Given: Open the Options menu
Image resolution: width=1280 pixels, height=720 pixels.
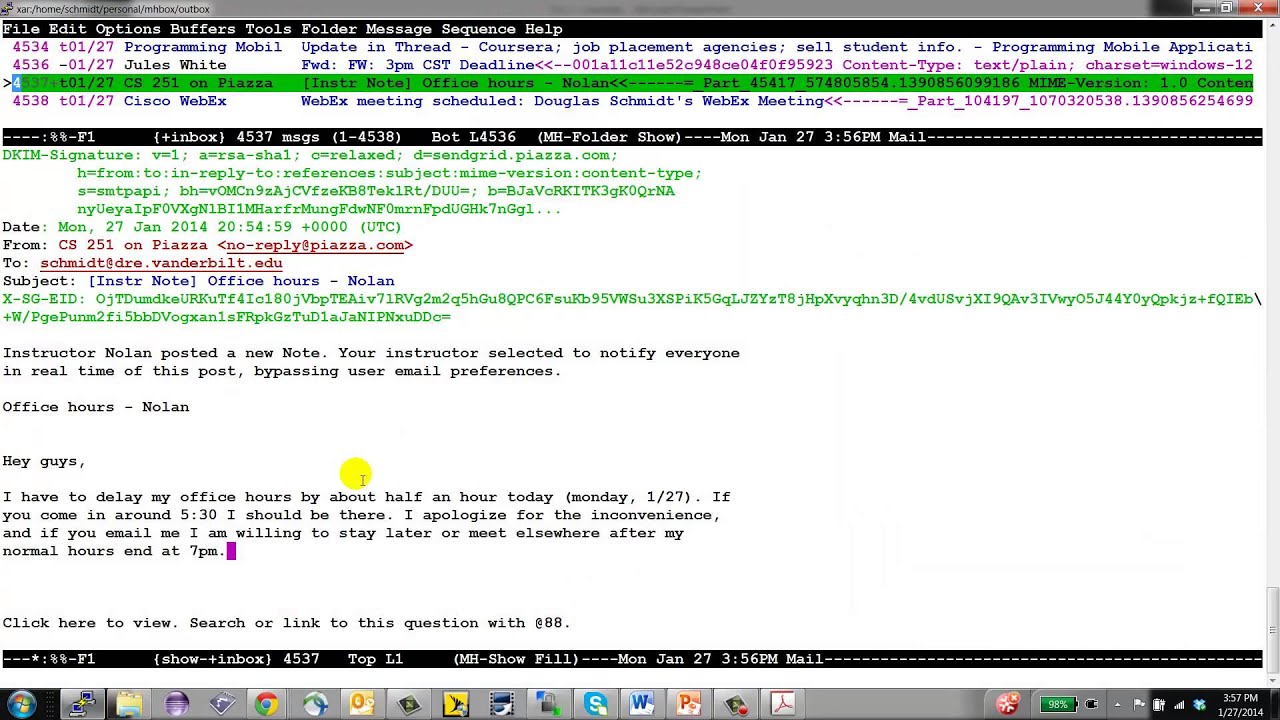Looking at the screenshot, I should (x=128, y=29).
